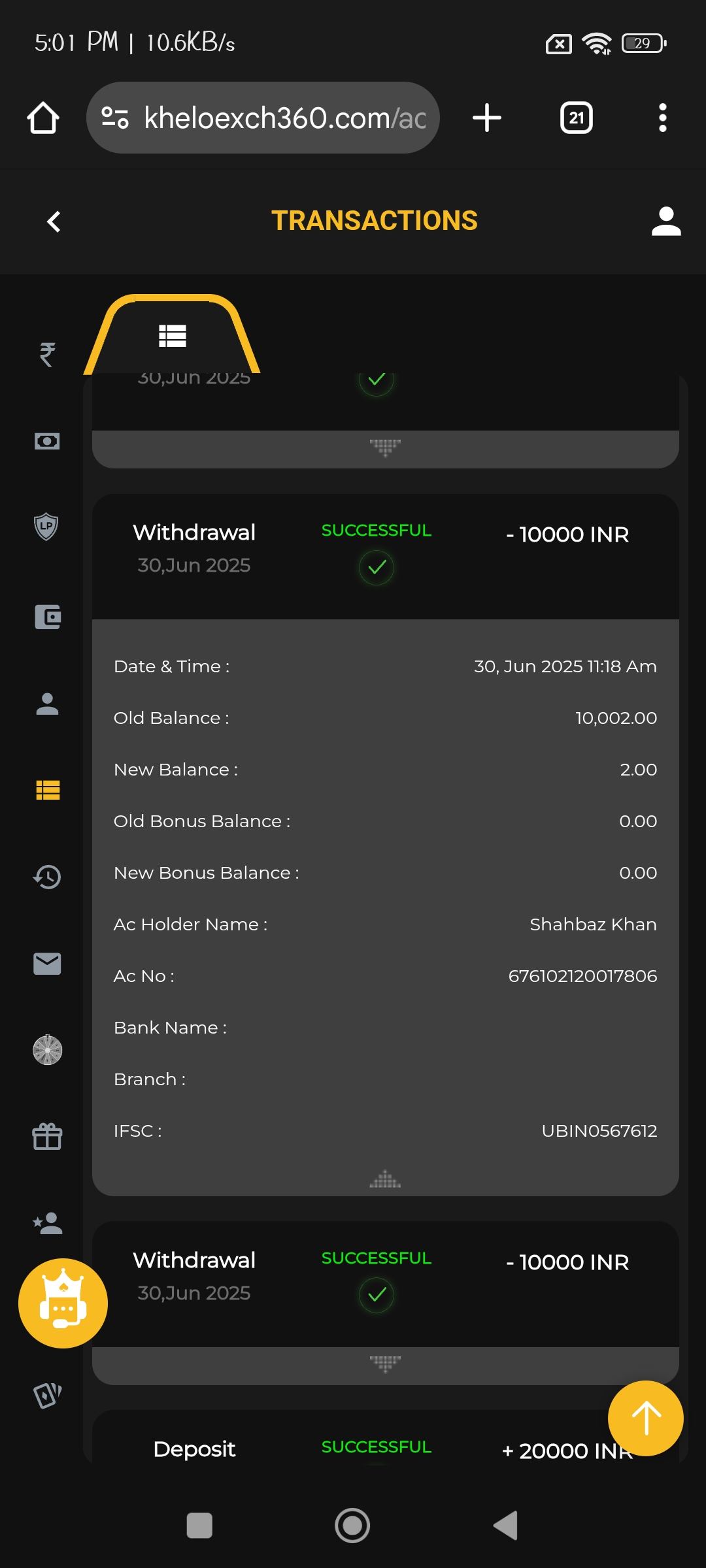Screen dimensions: 706x1568
Task: Open the mail envelope sidebar icon
Action: click(47, 964)
